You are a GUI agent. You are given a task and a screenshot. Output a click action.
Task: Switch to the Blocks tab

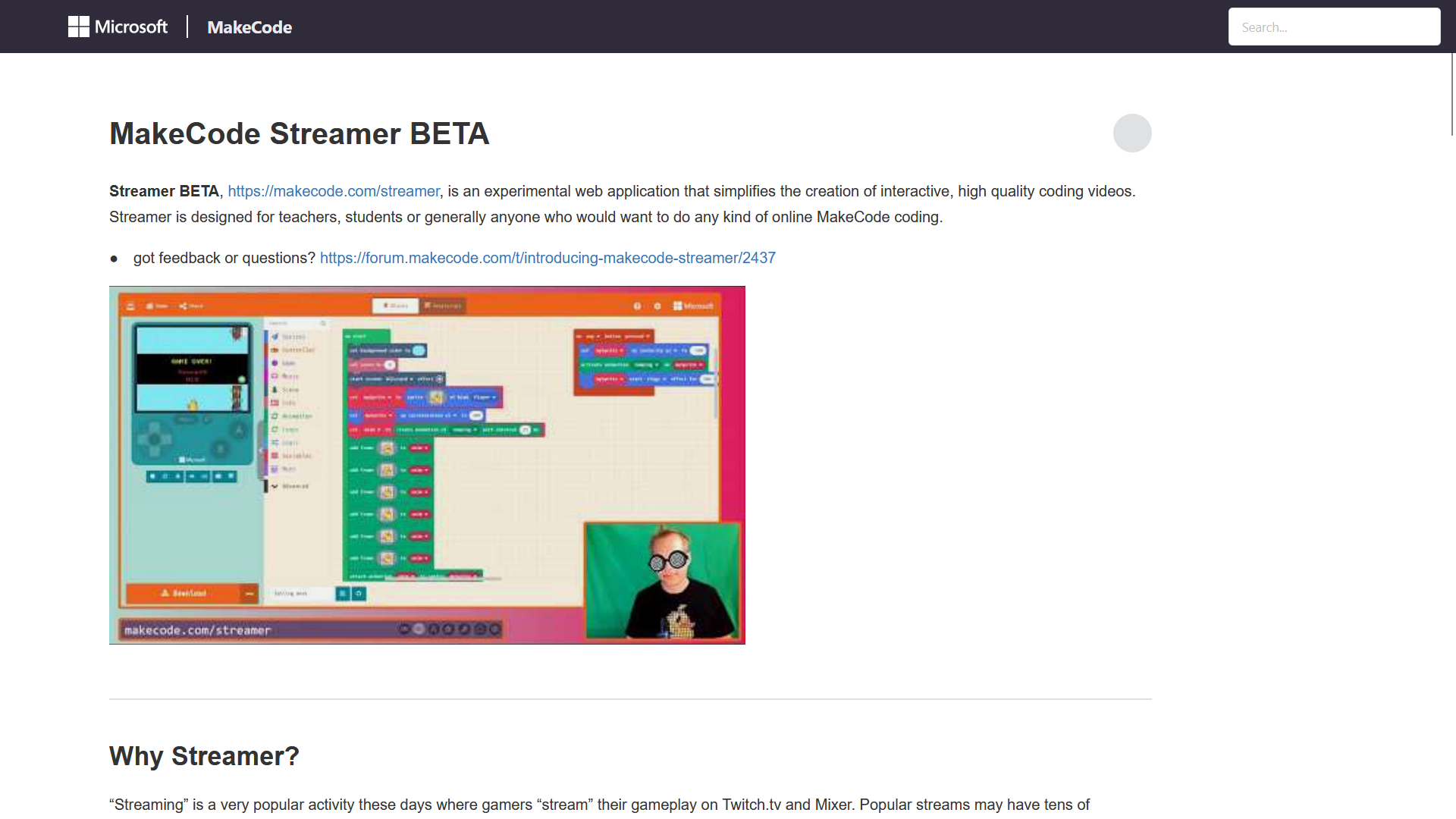(x=395, y=305)
